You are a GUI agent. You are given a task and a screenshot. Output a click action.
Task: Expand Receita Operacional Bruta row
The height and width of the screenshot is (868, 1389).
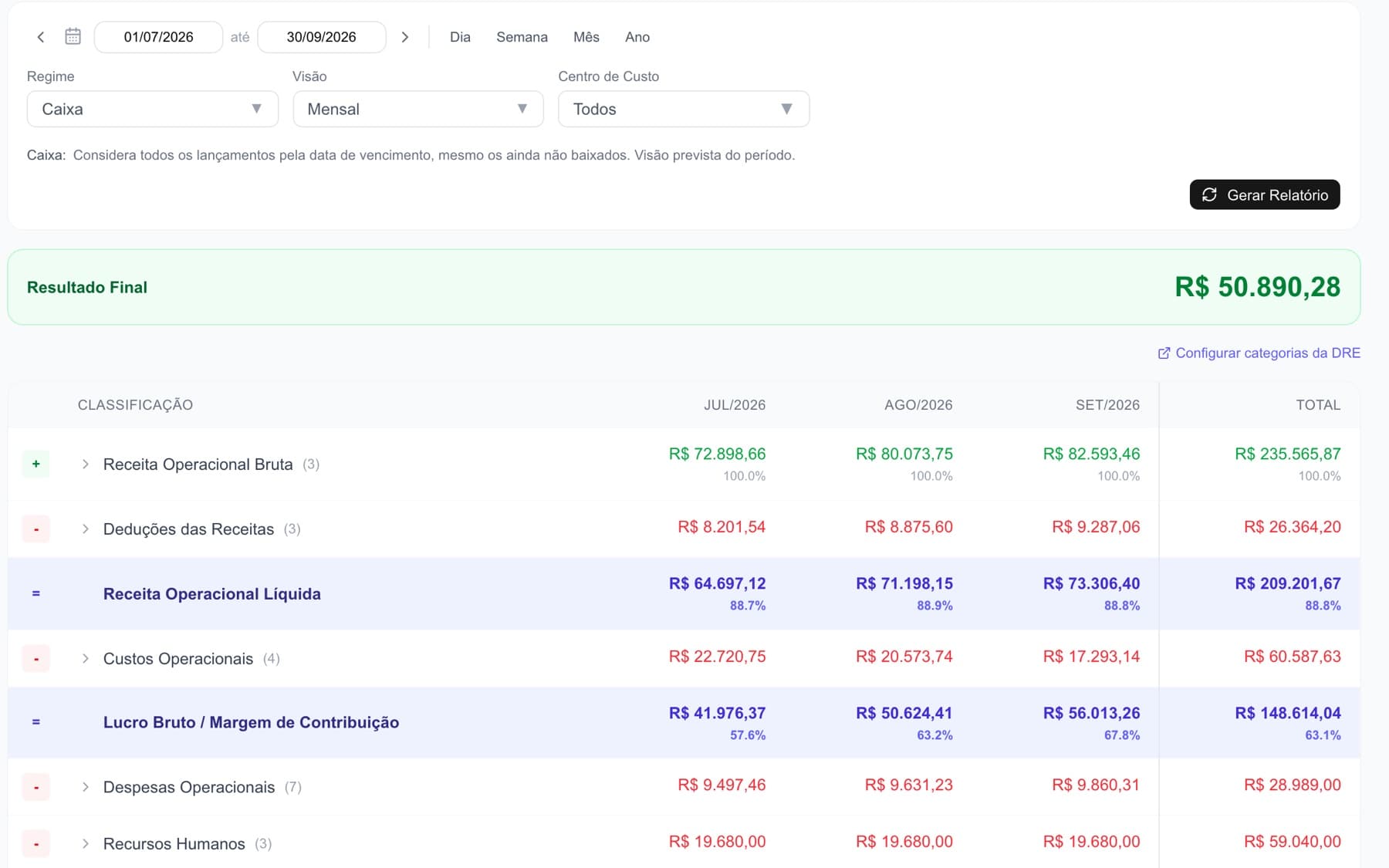86,464
